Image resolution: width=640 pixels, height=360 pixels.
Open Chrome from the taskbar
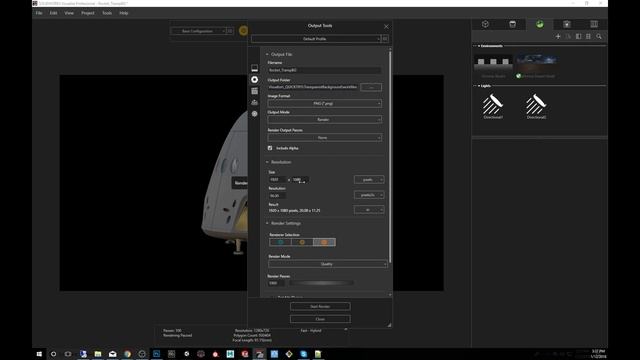tap(127, 354)
